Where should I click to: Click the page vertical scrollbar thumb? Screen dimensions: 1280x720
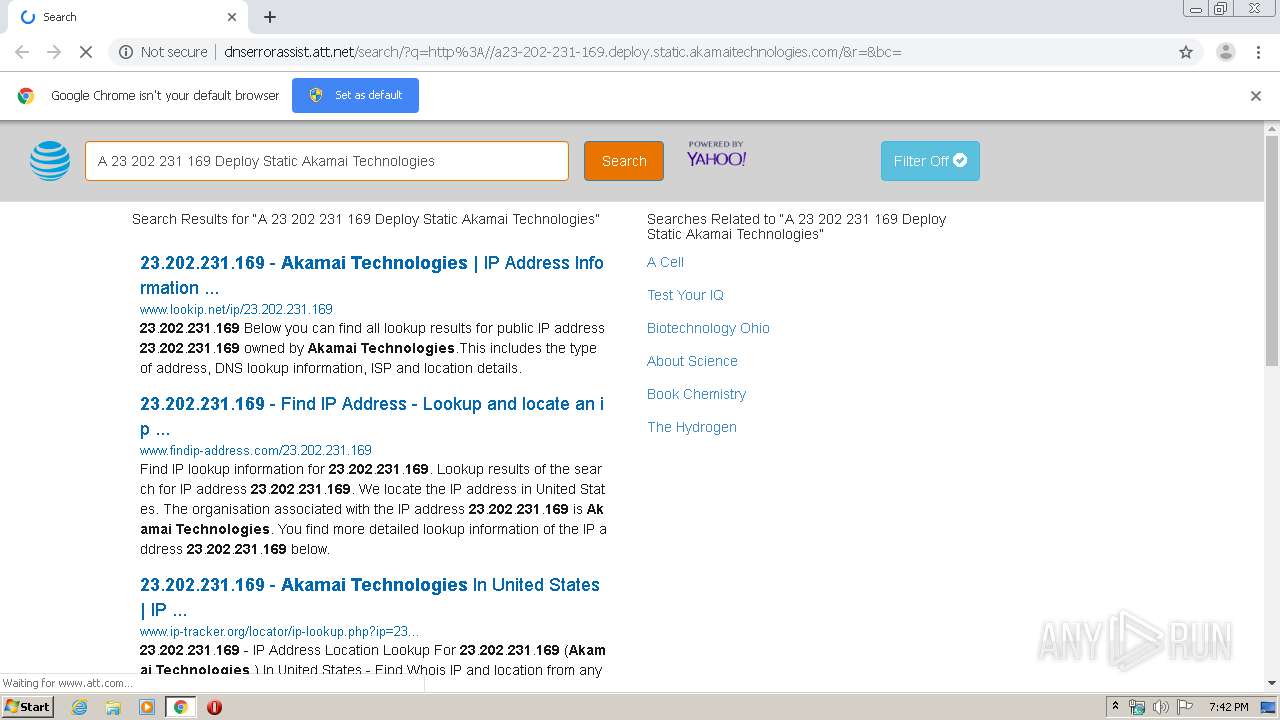point(1272,250)
